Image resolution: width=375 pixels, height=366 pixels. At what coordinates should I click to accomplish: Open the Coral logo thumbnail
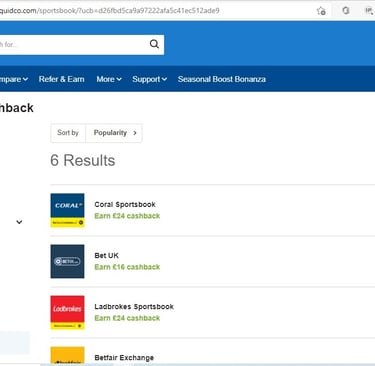[67, 210]
